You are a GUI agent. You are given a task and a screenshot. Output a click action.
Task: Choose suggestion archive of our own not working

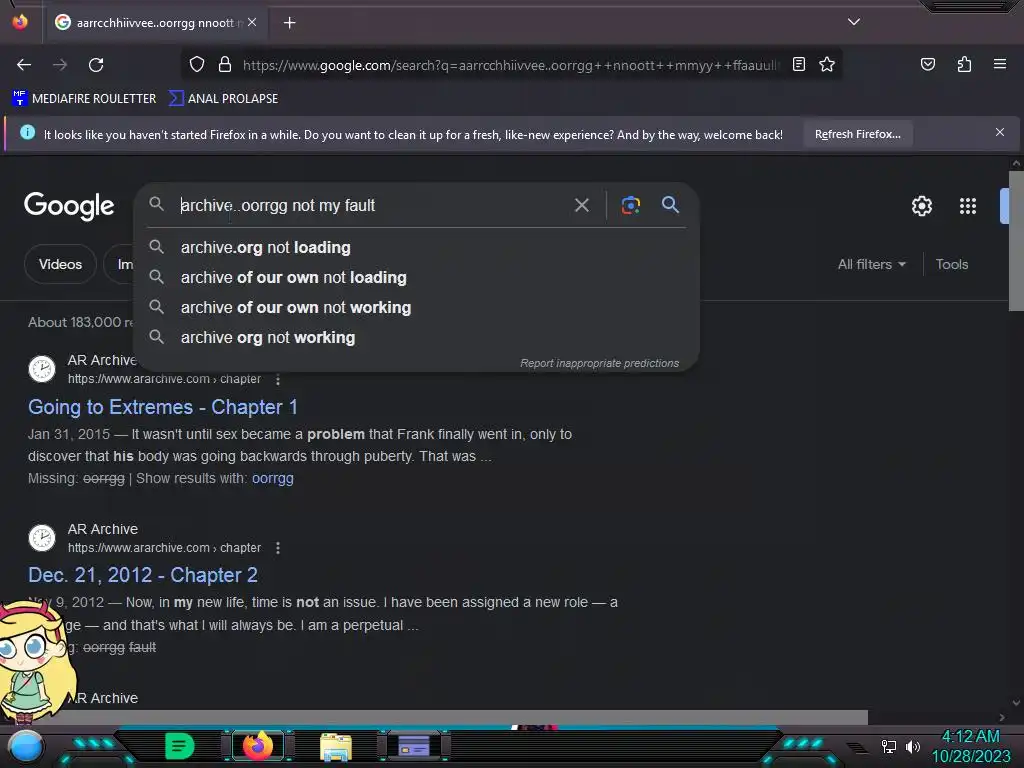click(417, 308)
